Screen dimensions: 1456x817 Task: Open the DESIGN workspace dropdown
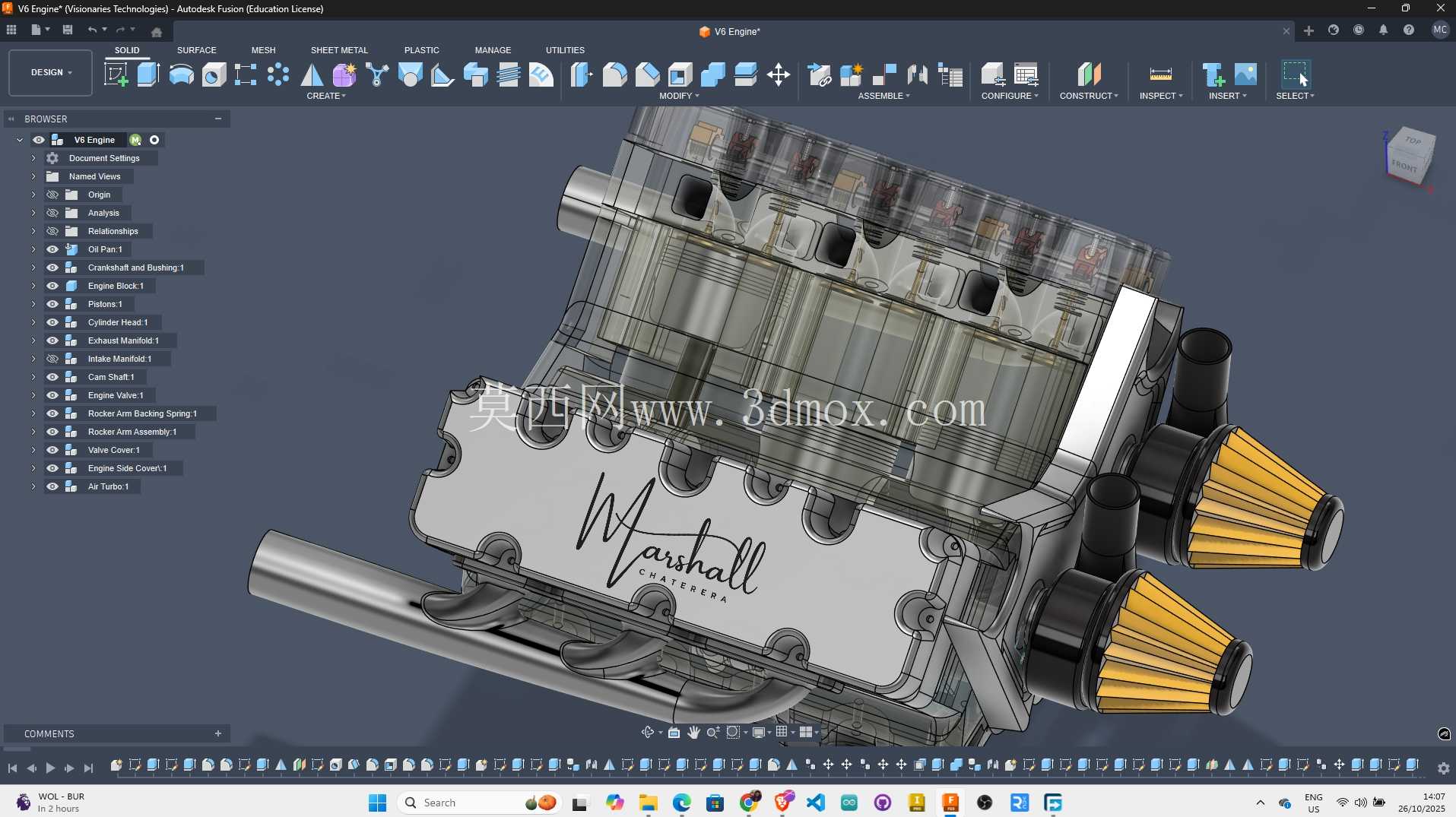click(51, 73)
